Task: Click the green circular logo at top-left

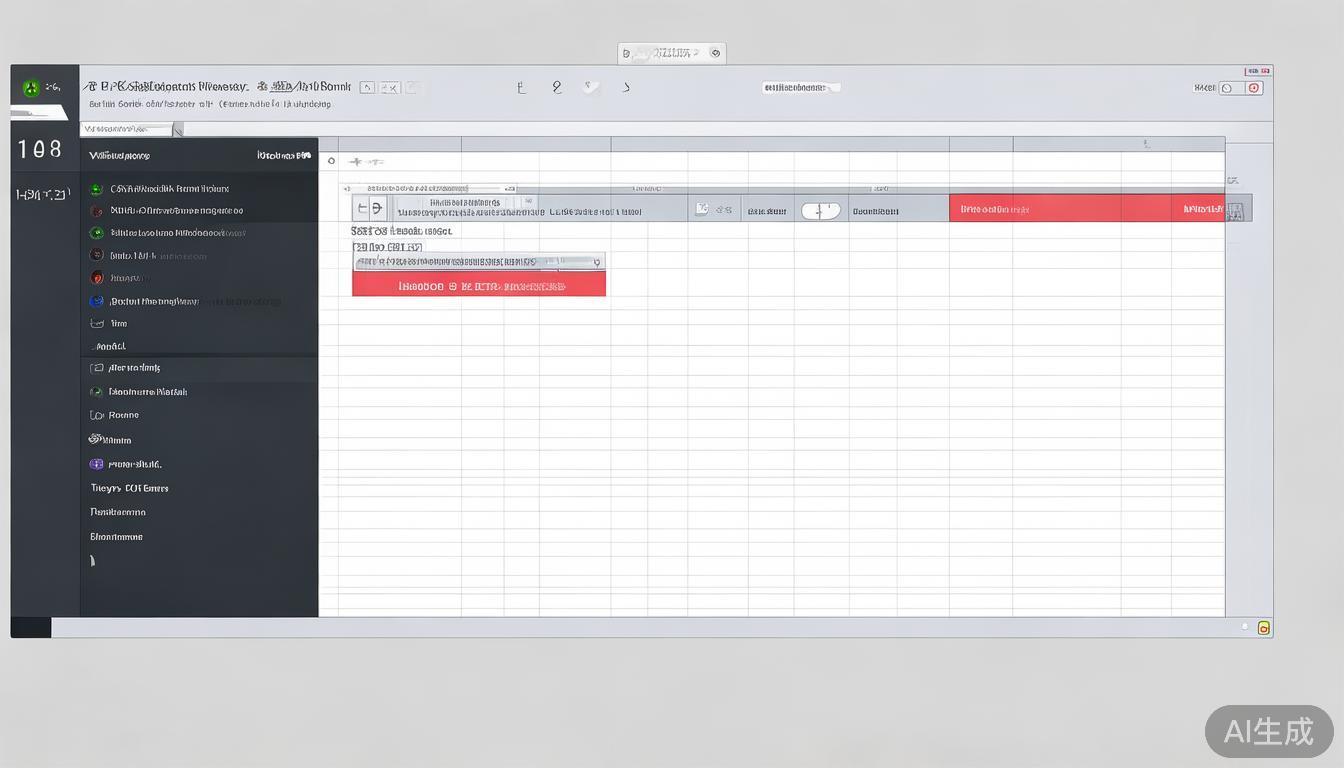Action: (x=31, y=88)
